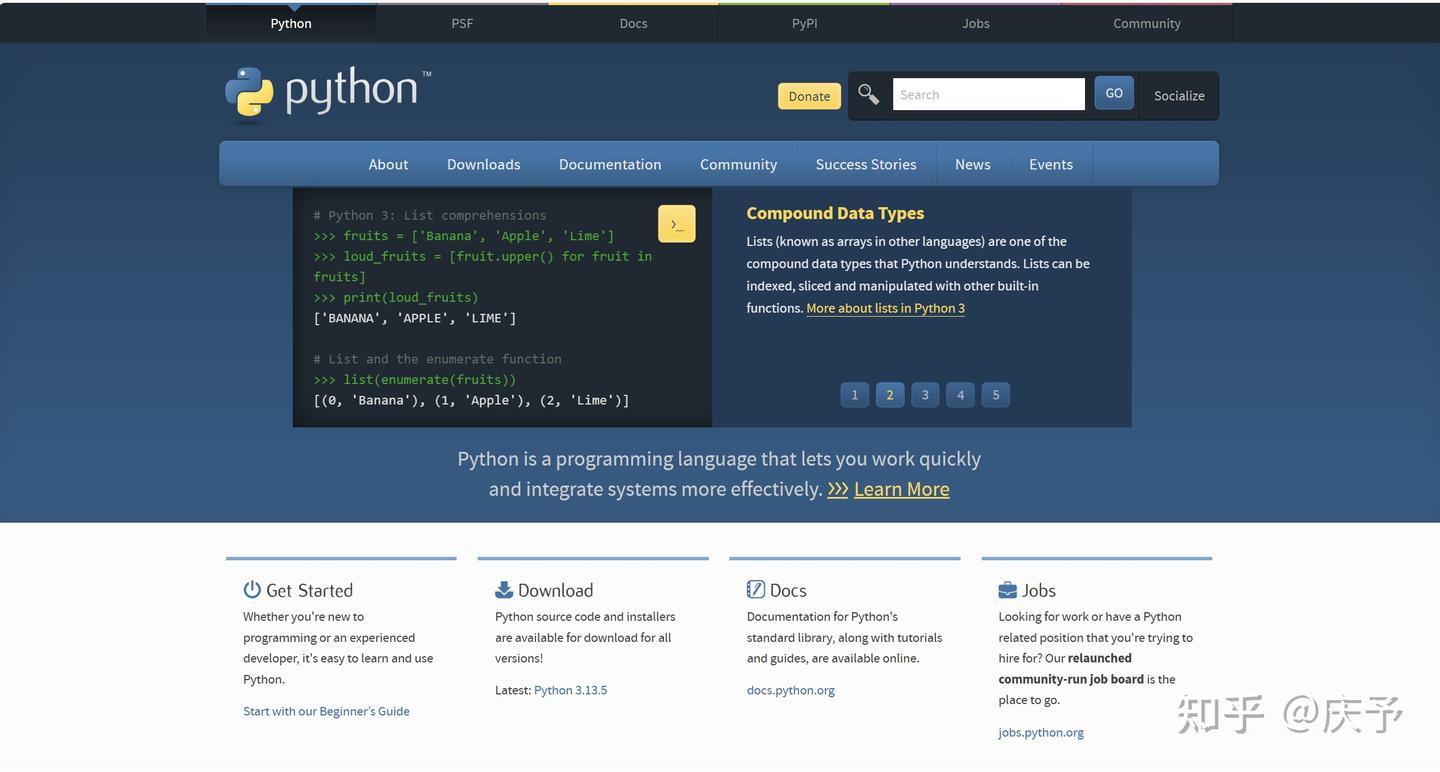Launch the interactive Python shell prompt icon
Screen dimensions: 1440x772
(x=677, y=222)
